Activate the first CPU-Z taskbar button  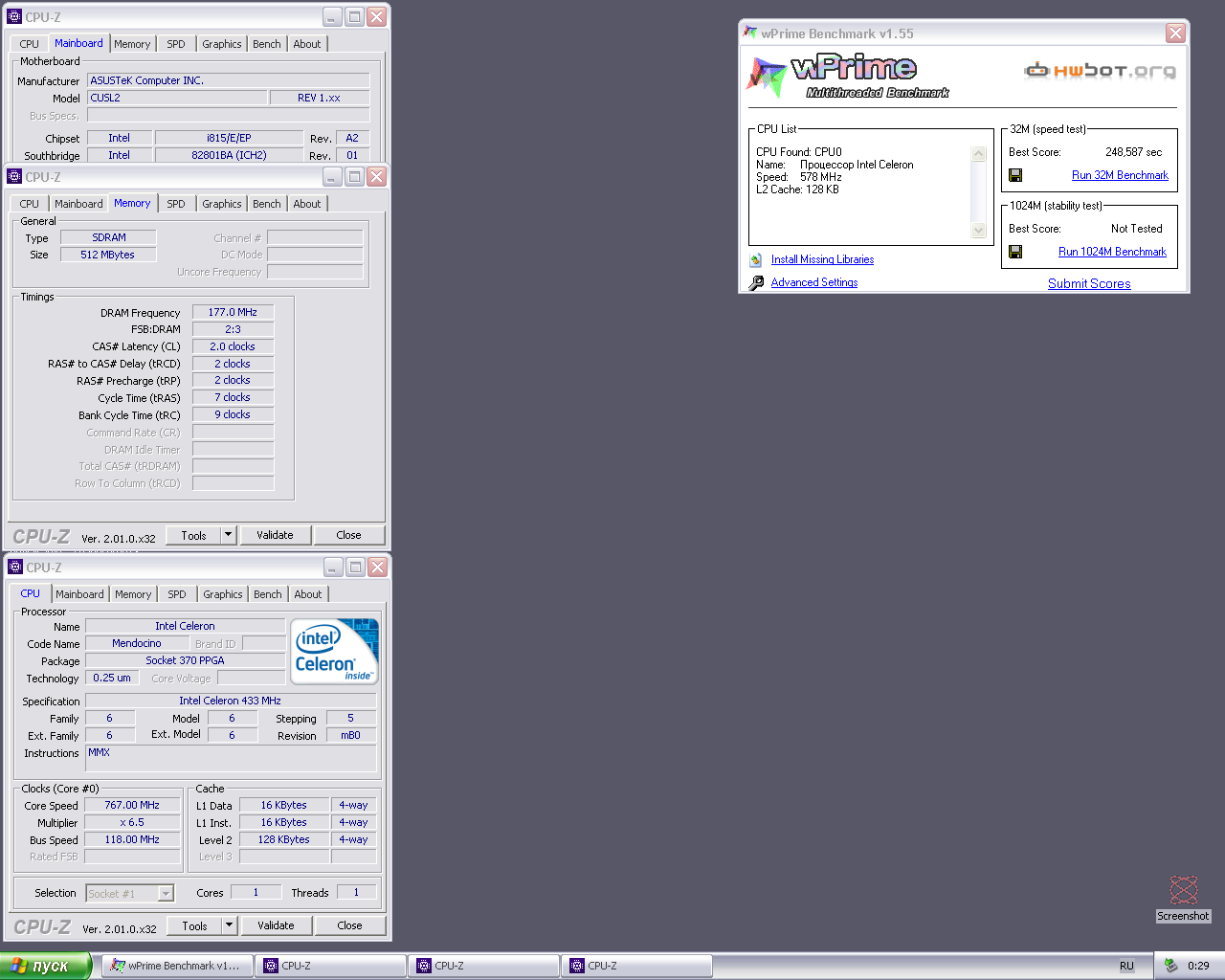tap(330, 966)
